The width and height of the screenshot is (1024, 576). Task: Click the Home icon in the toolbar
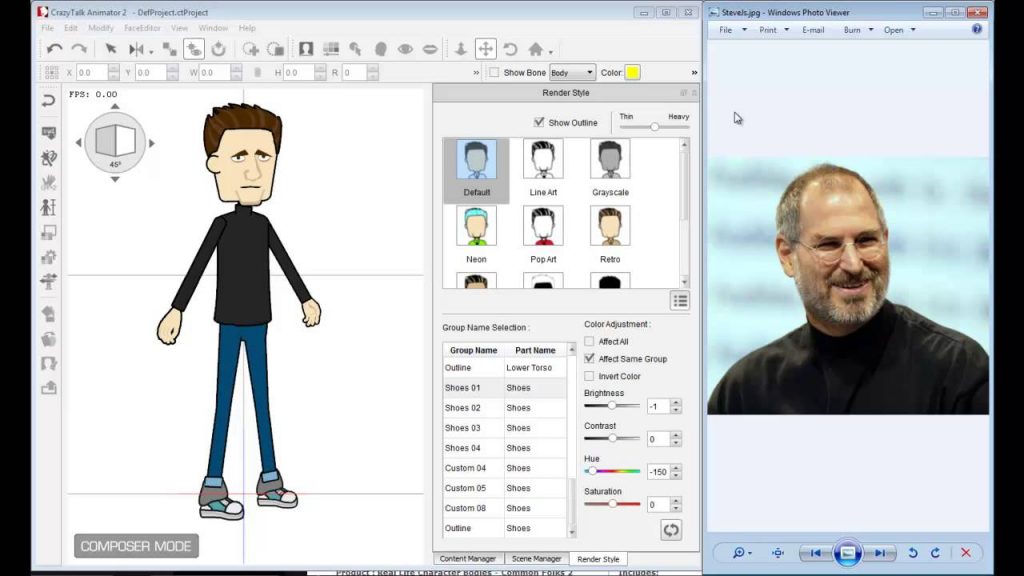pos(537,48)
